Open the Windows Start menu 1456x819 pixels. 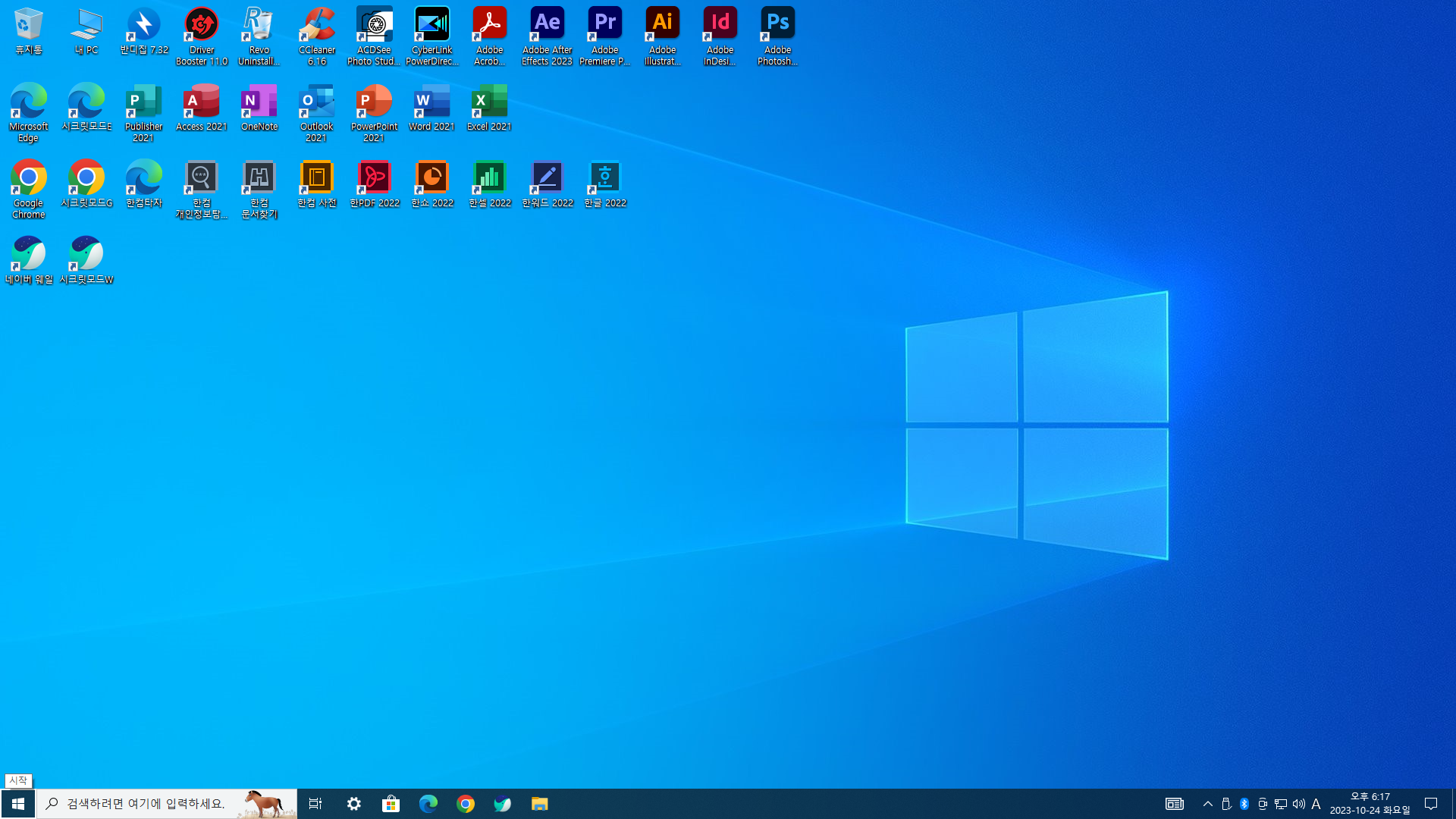18,804
